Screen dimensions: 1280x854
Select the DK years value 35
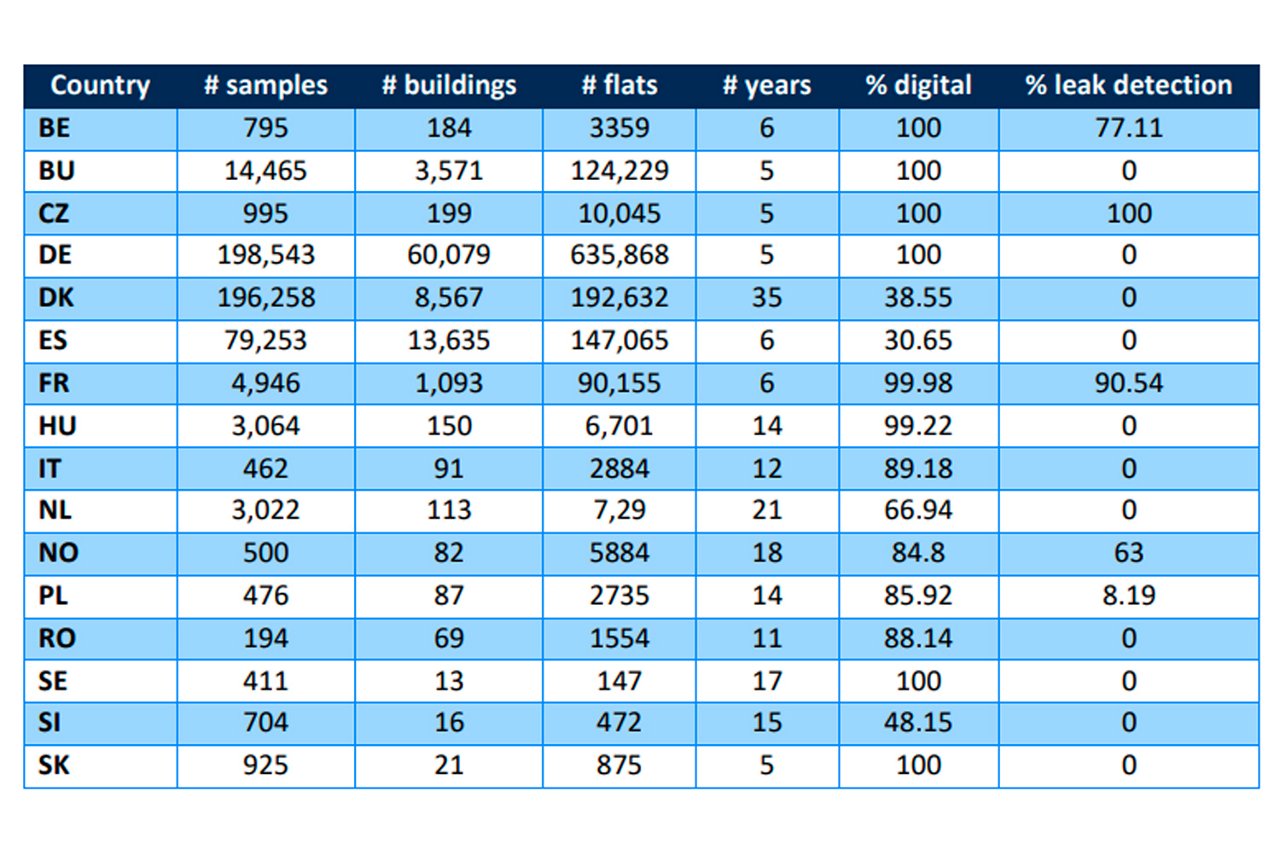pos(766,298)
